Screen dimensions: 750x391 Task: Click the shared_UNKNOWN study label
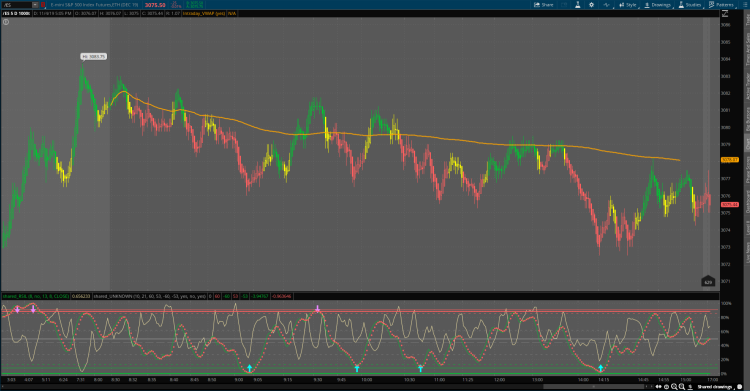coord(150,296)
